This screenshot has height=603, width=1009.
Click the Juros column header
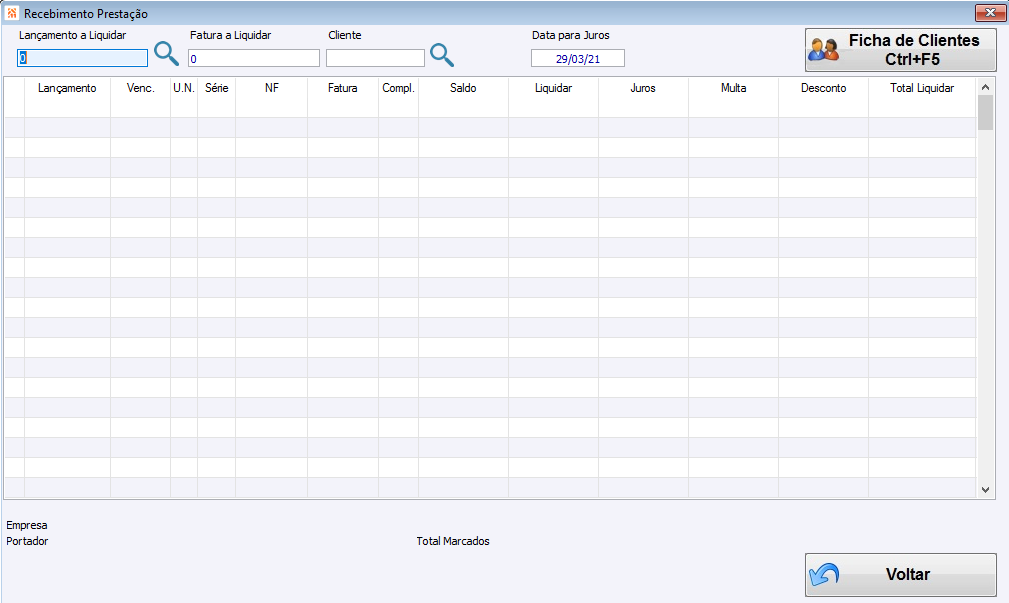[x=643, y=88]
